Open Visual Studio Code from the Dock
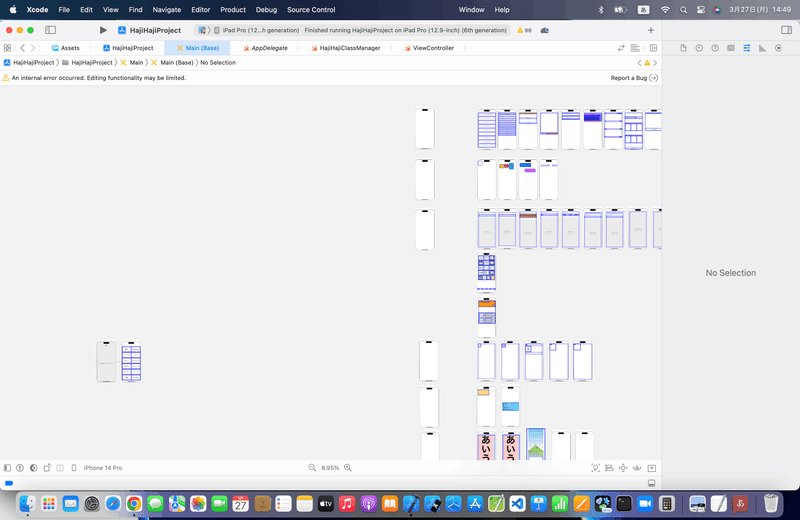The image size is (800, 520). click(517, 504)
